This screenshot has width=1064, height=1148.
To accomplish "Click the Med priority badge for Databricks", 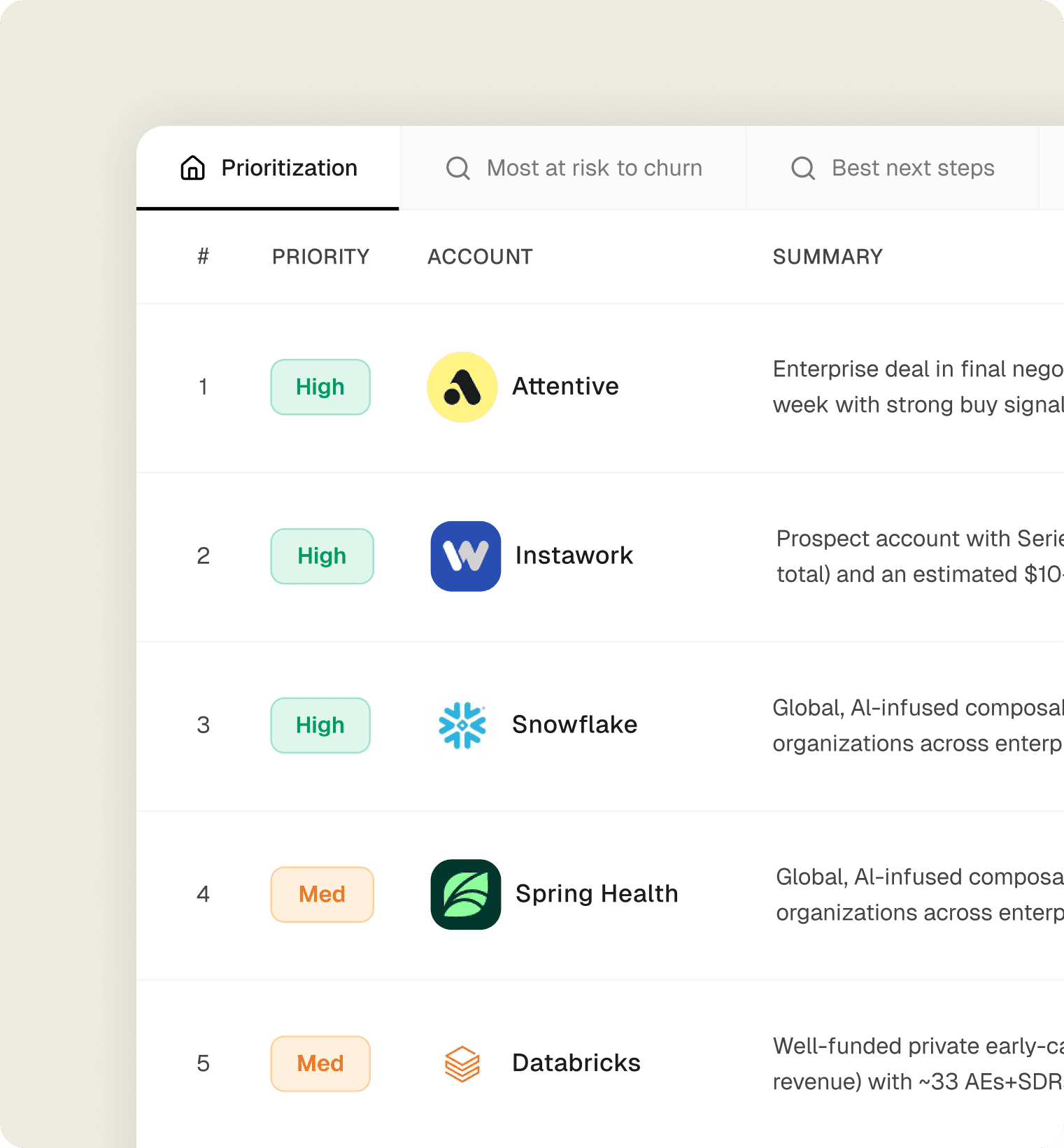I will tap(320, 1064).
